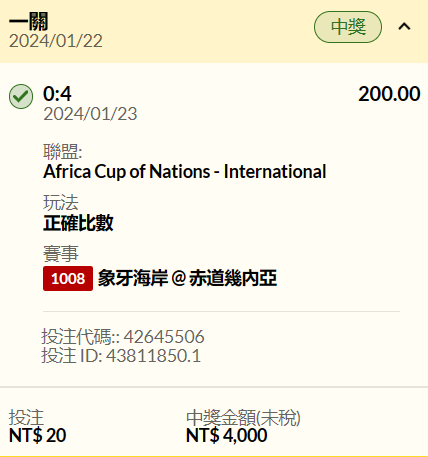The image size is (428, 457).
Task: Open Africa Cup of Nations - International league
Action: (185, 172)
